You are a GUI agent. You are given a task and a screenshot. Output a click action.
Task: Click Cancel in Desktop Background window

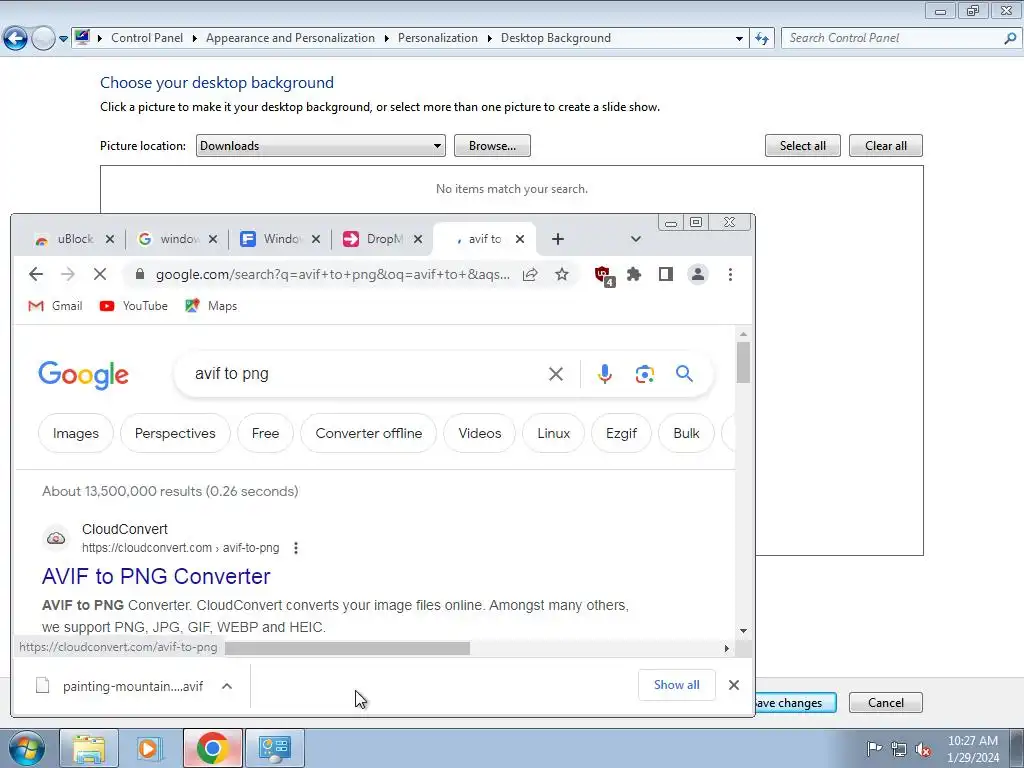[x=886, y=703]
